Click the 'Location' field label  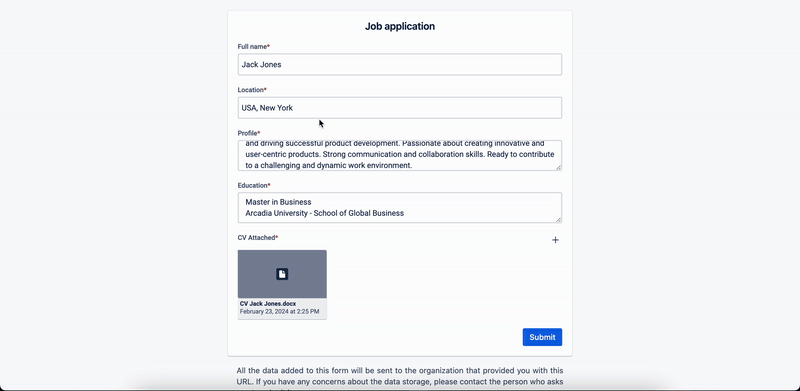(x=252, y=90)
